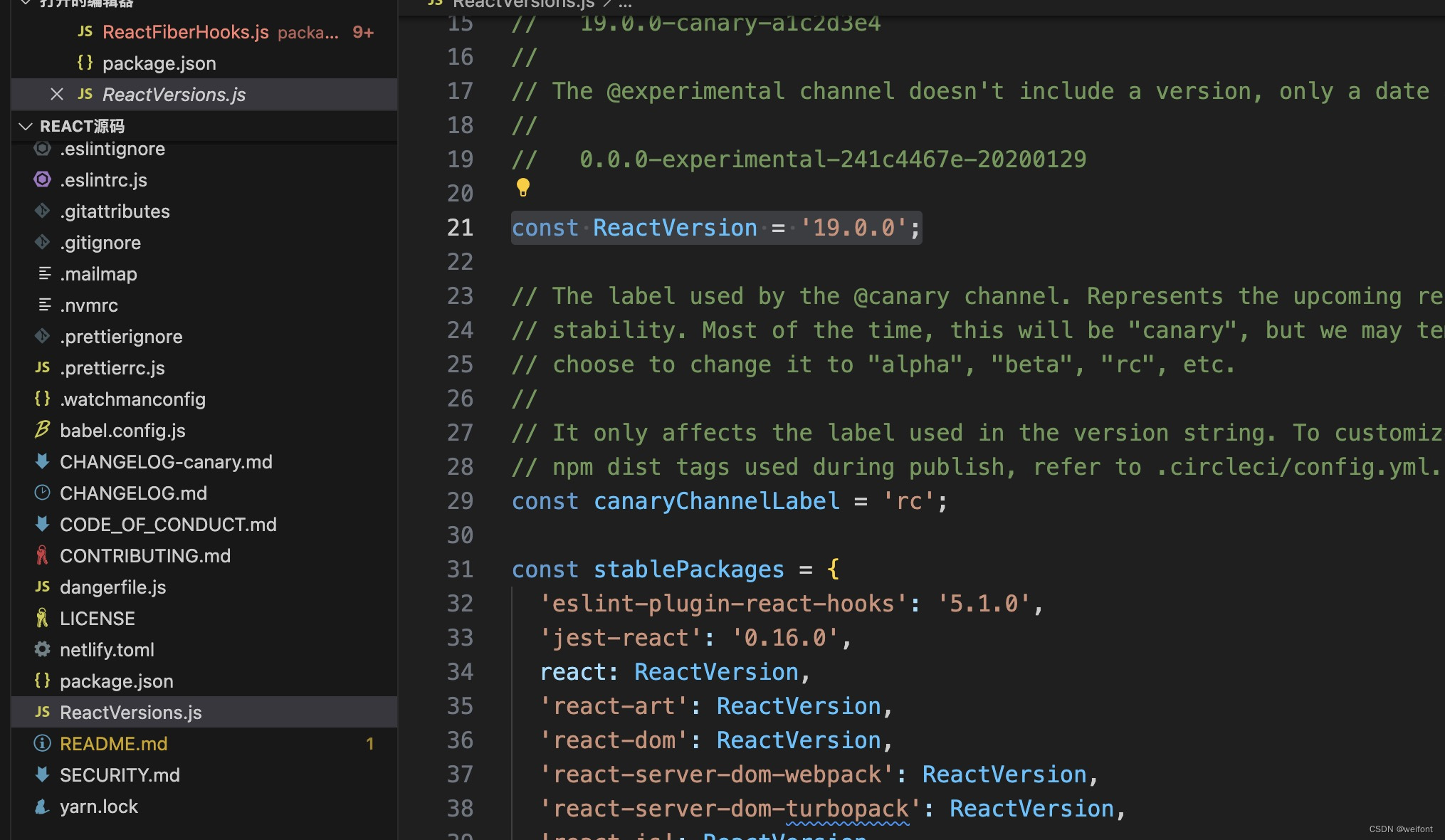
Task: Click the babel.config.js file icon
Action: [42, 430]
